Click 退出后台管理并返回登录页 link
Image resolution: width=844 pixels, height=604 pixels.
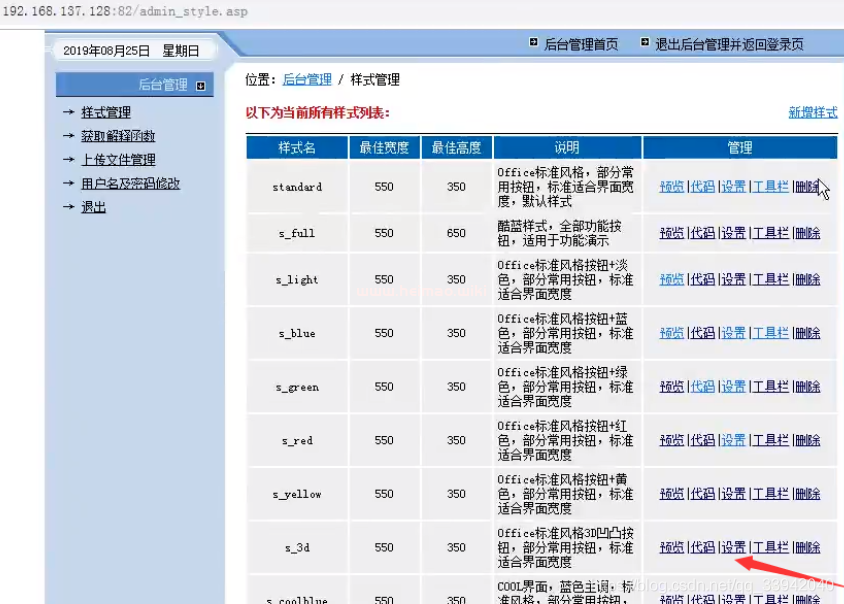point(728,45)
